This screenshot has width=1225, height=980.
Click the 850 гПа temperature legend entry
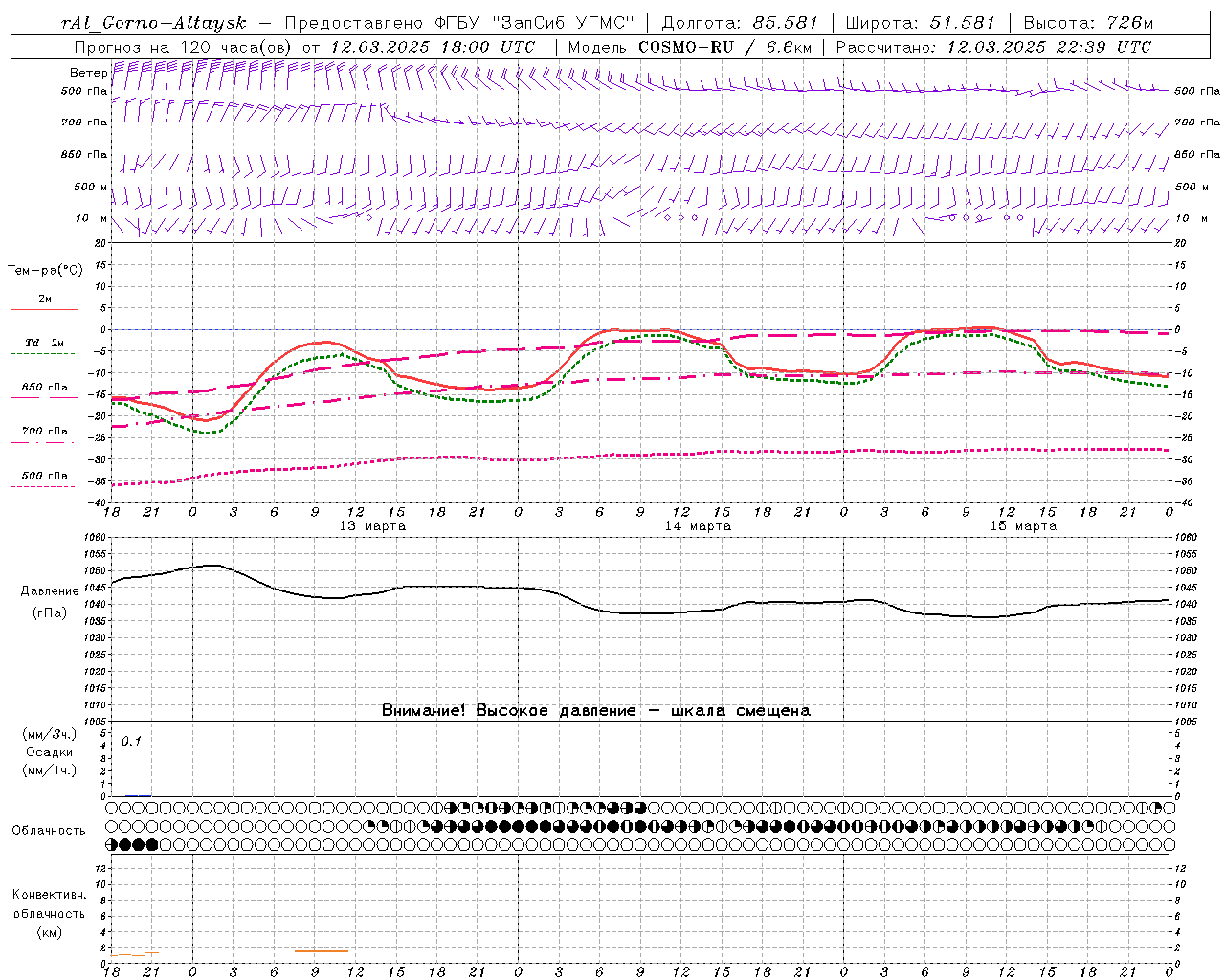point(45,388)
